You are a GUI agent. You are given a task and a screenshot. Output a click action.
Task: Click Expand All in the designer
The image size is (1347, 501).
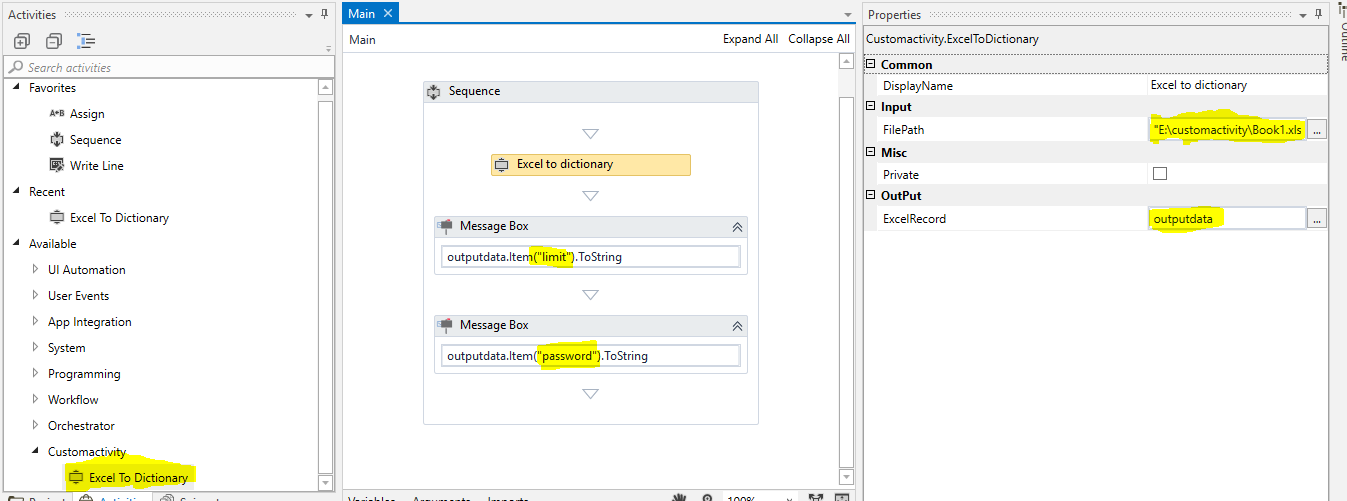tap(750, 39)
